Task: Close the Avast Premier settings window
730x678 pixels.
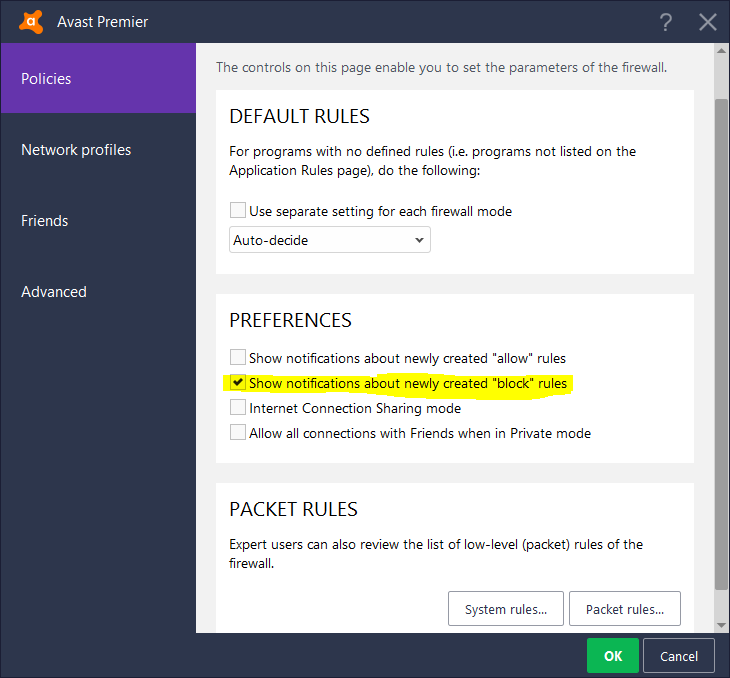Action: pos(708,22)
